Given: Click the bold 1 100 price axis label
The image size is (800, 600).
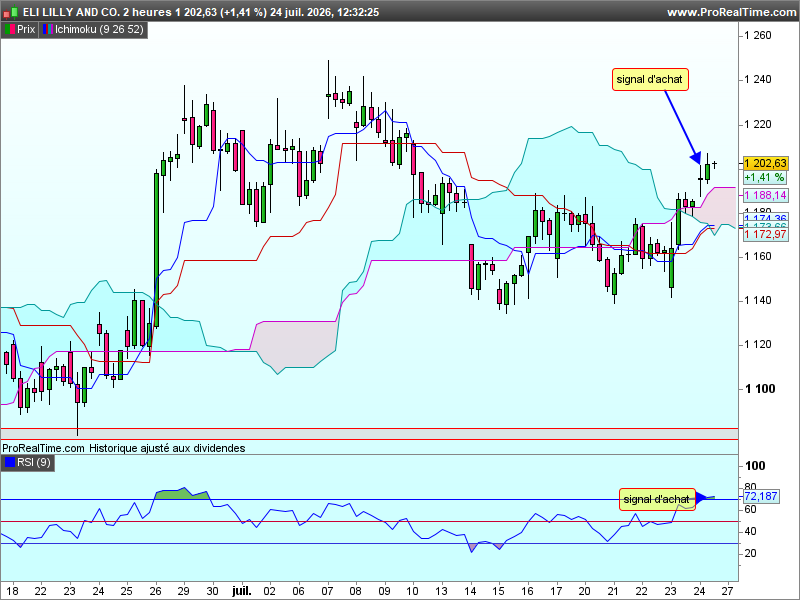Looking at the screenshot, I should coord(760,389).
